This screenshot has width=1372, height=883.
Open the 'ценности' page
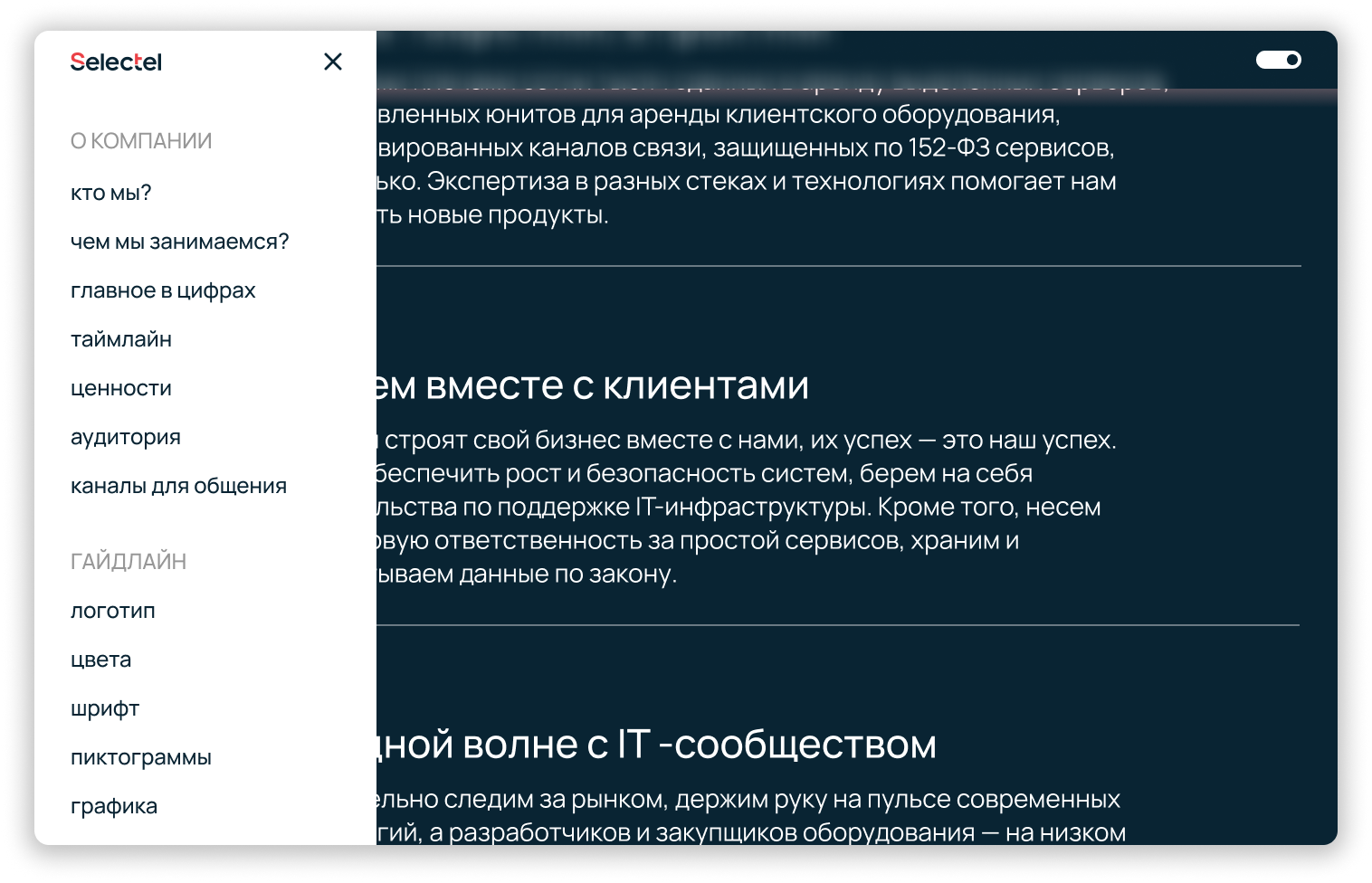click(x=121, y=387)
